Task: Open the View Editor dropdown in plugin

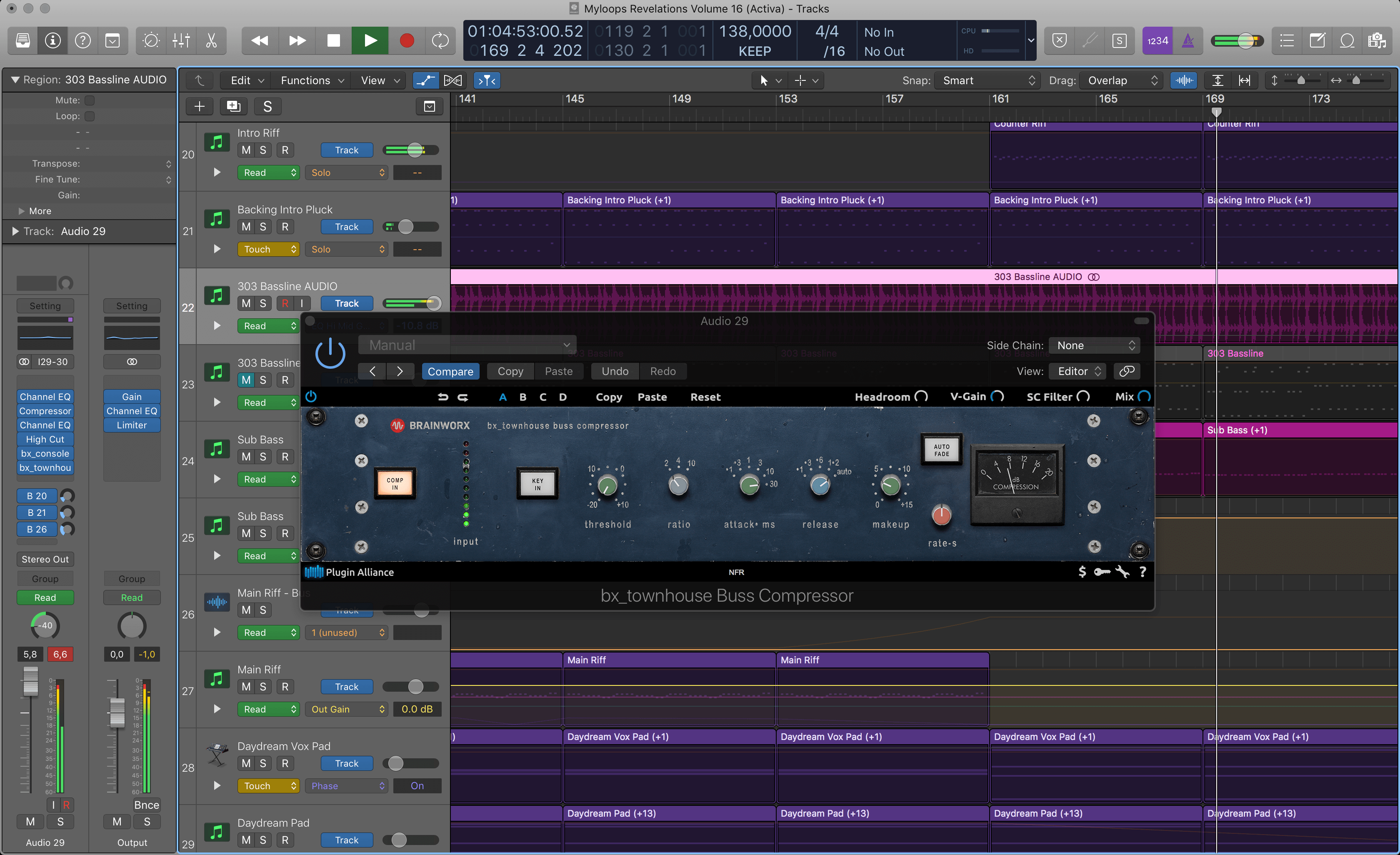Action: (1078, 372)
